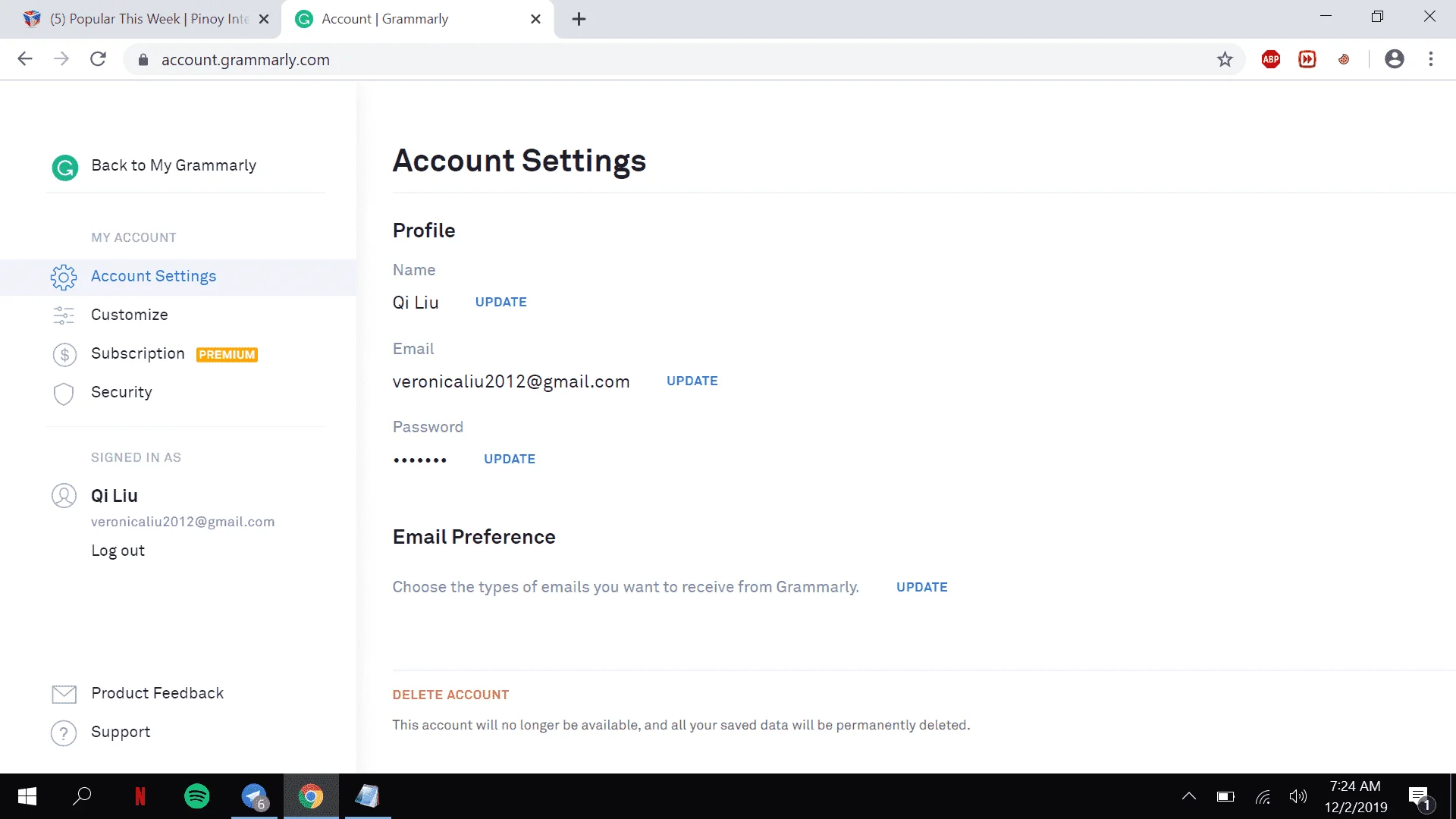The image size is (1456, 819).
Task: Open the Chrome three-dot menu
Action: pyautogui.click(x=1431, y=59)
